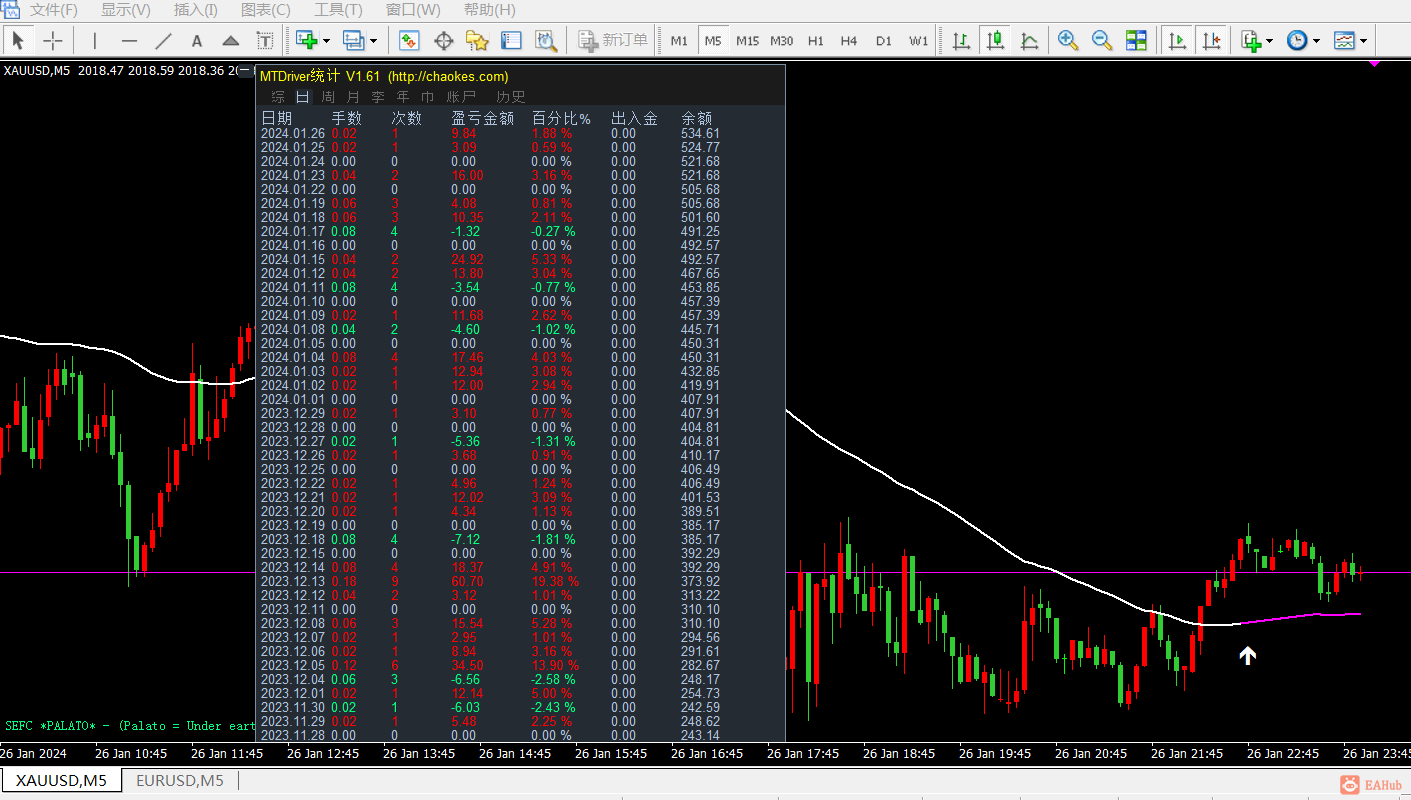This screenshot has height=800, width=1411.
Task: Open the Data Window target icon
Action: (443, 41)
